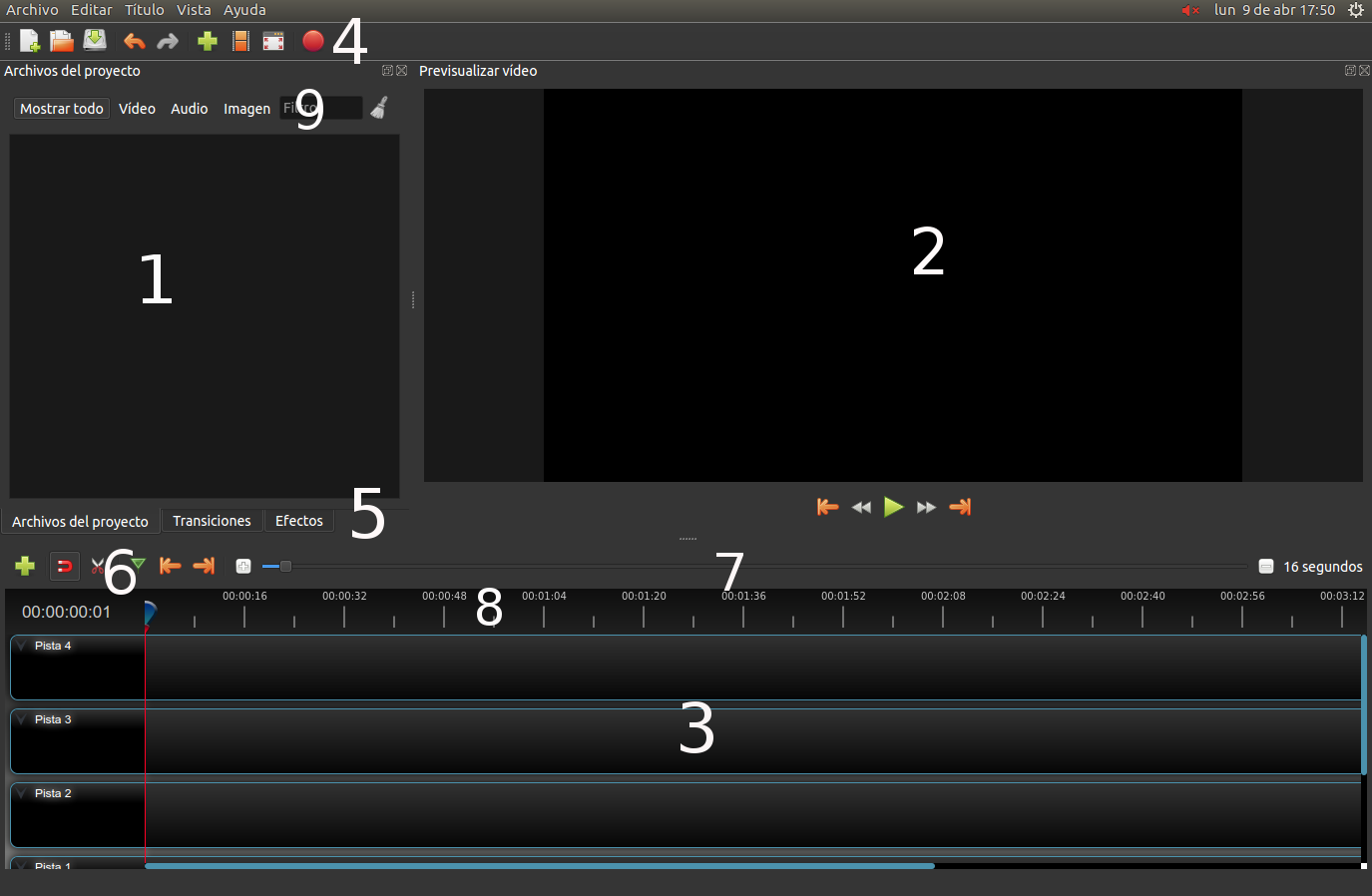Filter project files by Vídeo
The width and height of the screenshot is (1372, 896).
click(137, 109)
